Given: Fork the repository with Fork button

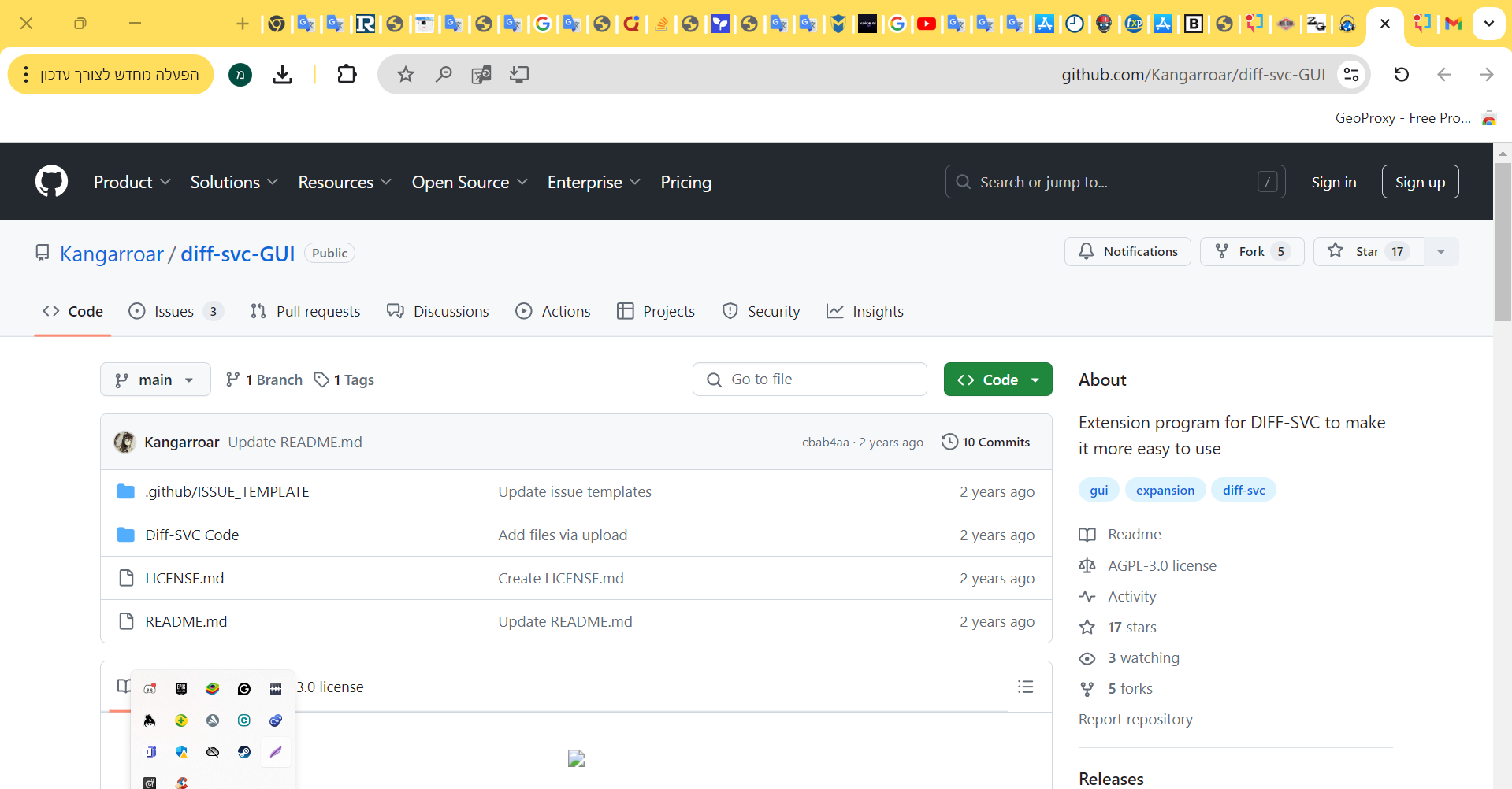Looking at the screenshot, I should [1252, 252].
